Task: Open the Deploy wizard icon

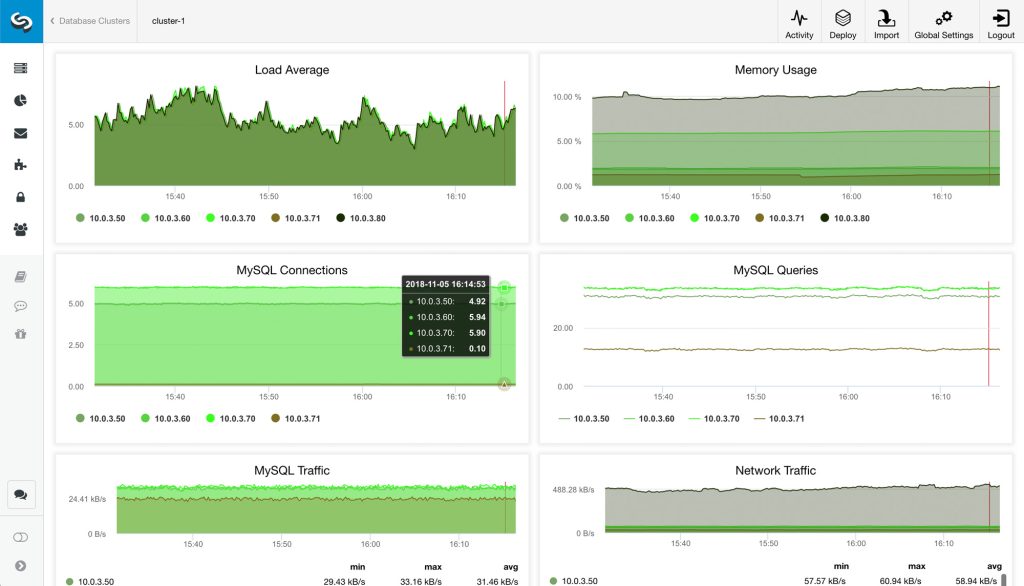Action: (x=842, y=22)
